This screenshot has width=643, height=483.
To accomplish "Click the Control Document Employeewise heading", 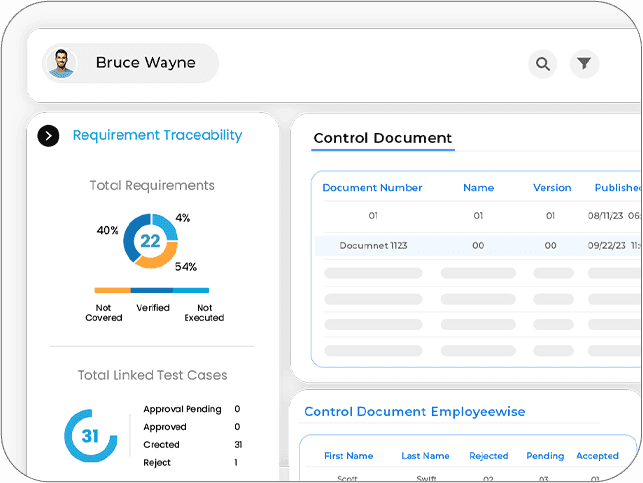I will 415,412.
